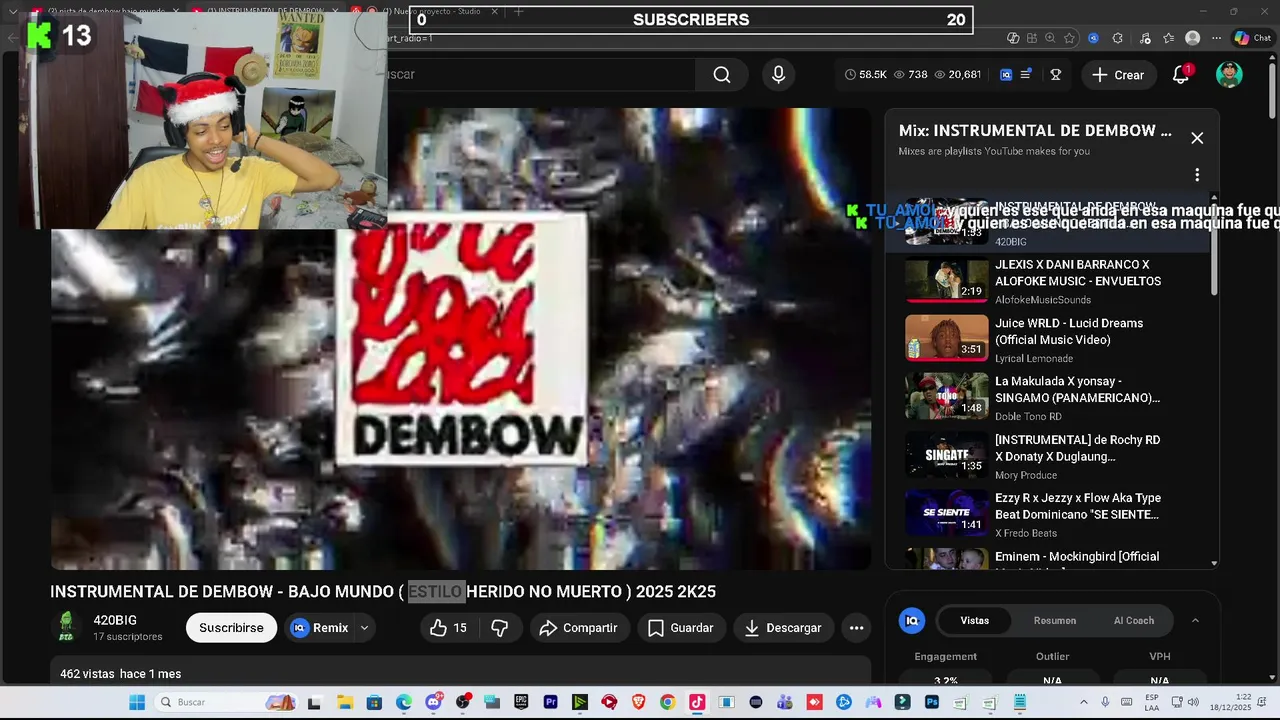
Task: Click the 420BIG channel avatar
Action: 66,627
